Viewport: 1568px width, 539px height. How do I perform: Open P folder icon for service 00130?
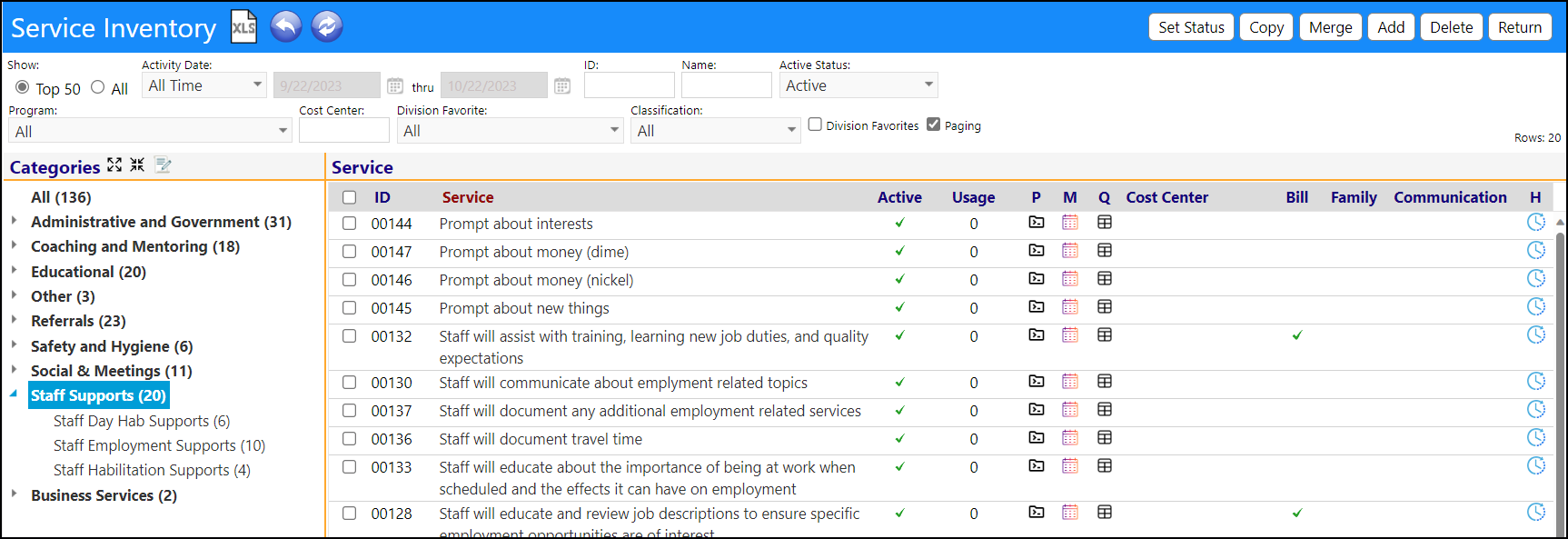[x=1037, y=382]
